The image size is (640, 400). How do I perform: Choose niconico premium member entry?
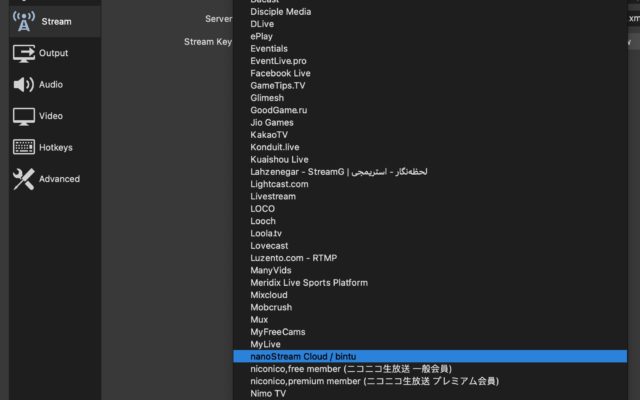(374, 381)
